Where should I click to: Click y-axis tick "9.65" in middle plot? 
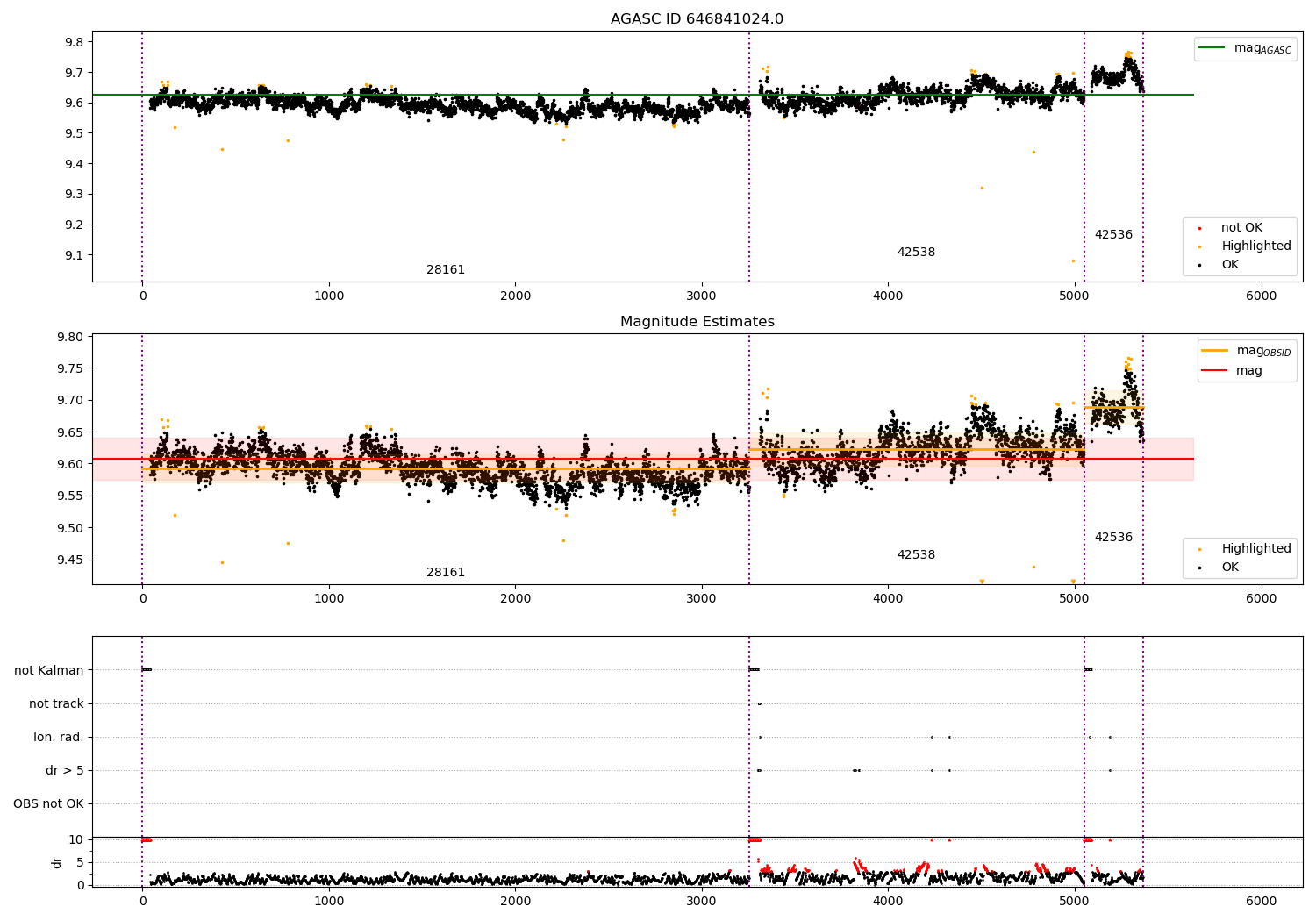coord(71,433)
